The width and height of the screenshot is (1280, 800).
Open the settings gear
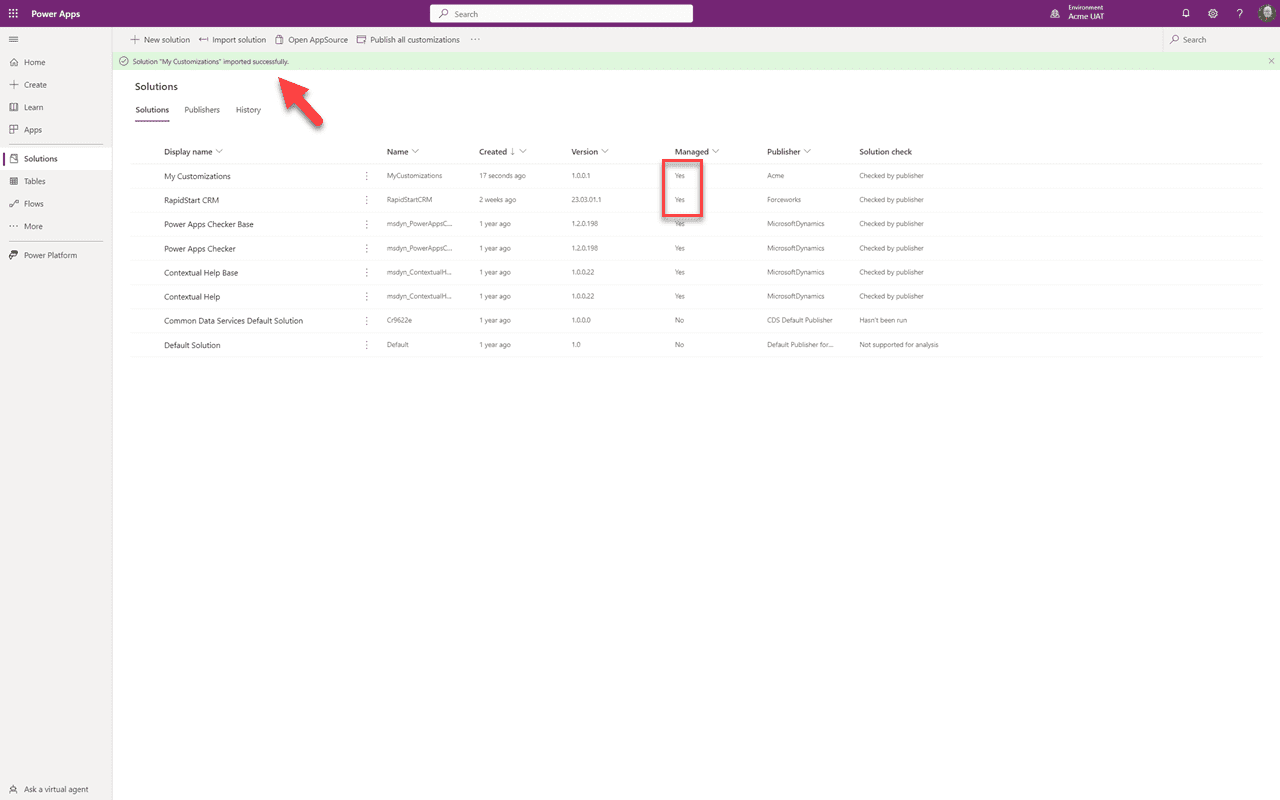point(1212,13)
